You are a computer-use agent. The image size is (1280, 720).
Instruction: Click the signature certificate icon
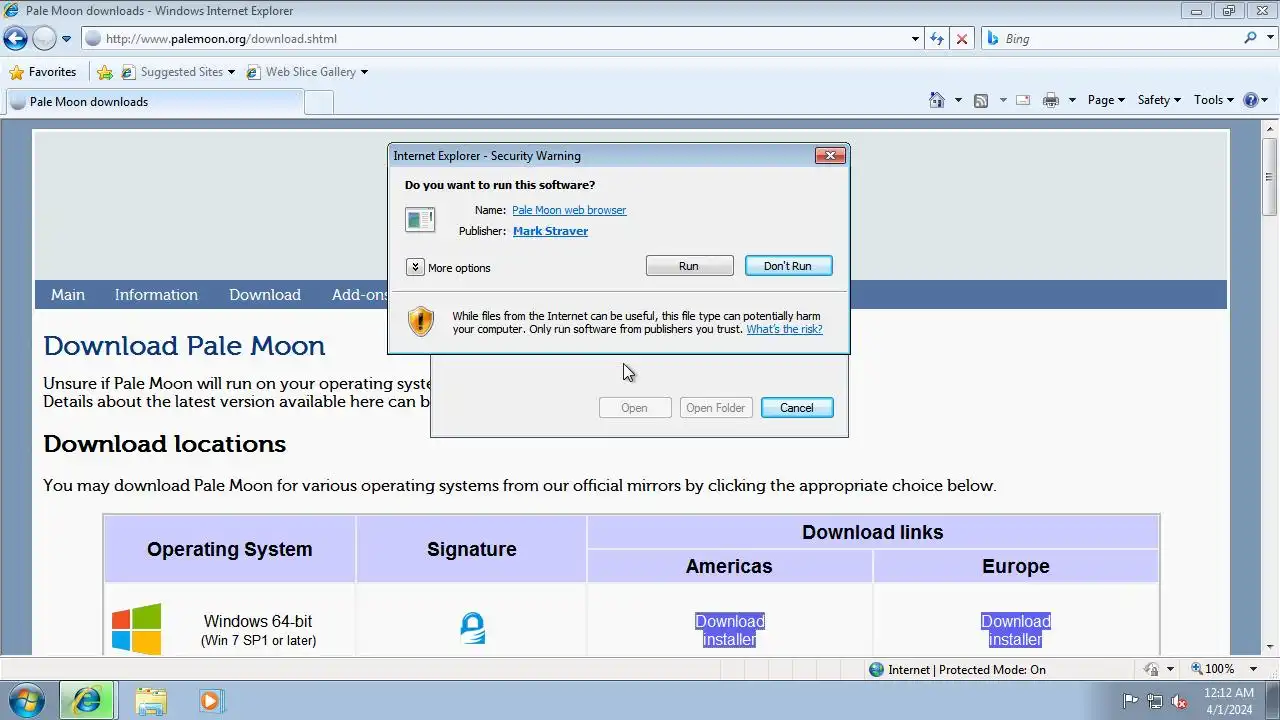click(x=472, y=628)
